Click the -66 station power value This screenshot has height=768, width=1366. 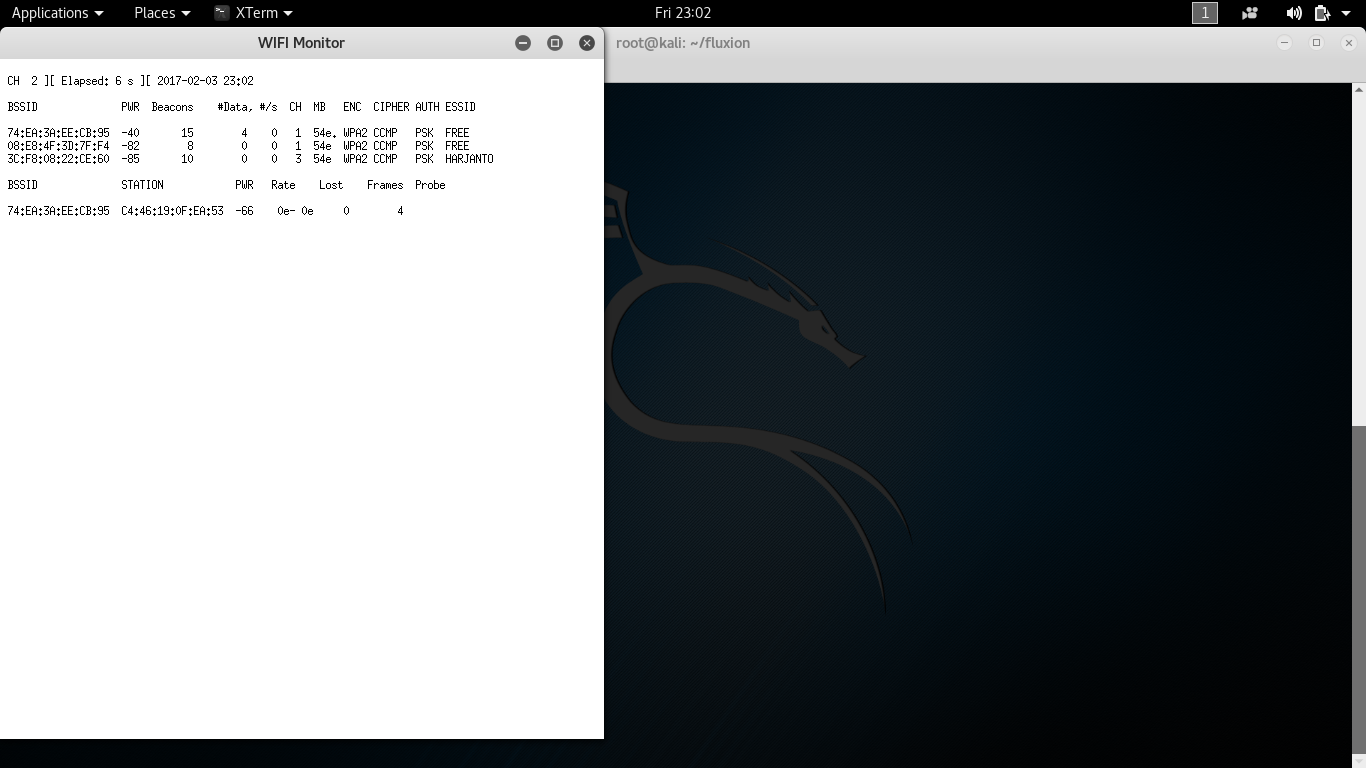coord(244,211)
